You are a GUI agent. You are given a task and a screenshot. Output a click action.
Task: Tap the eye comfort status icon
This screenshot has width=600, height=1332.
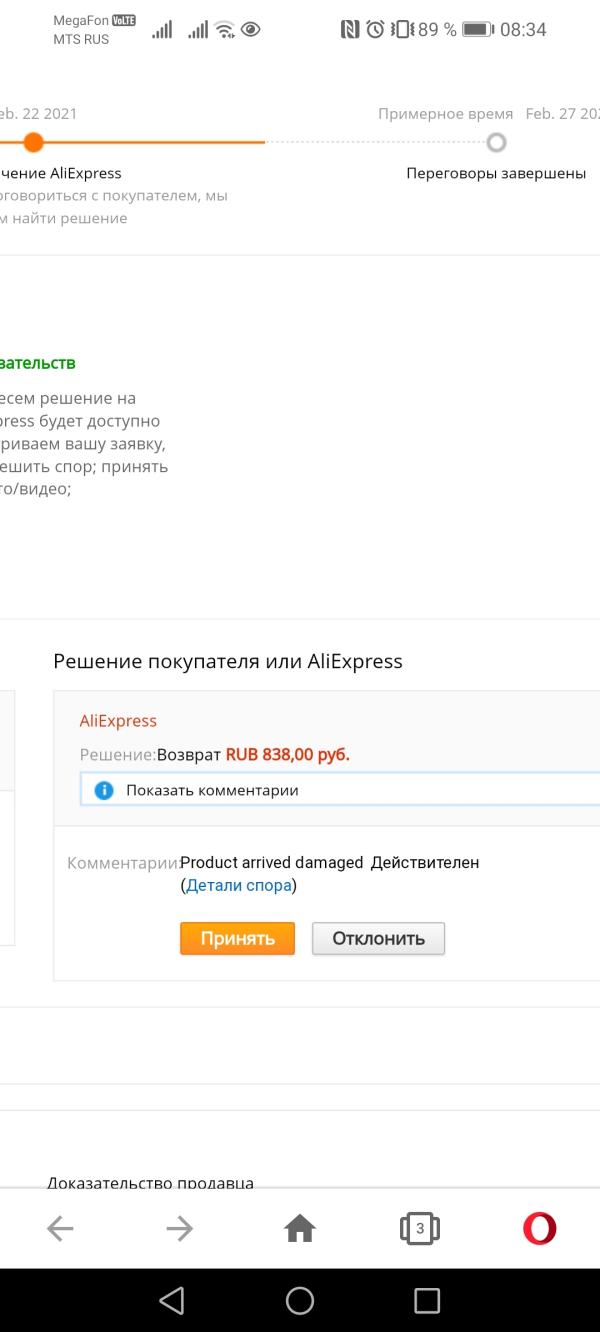(251, 30)
